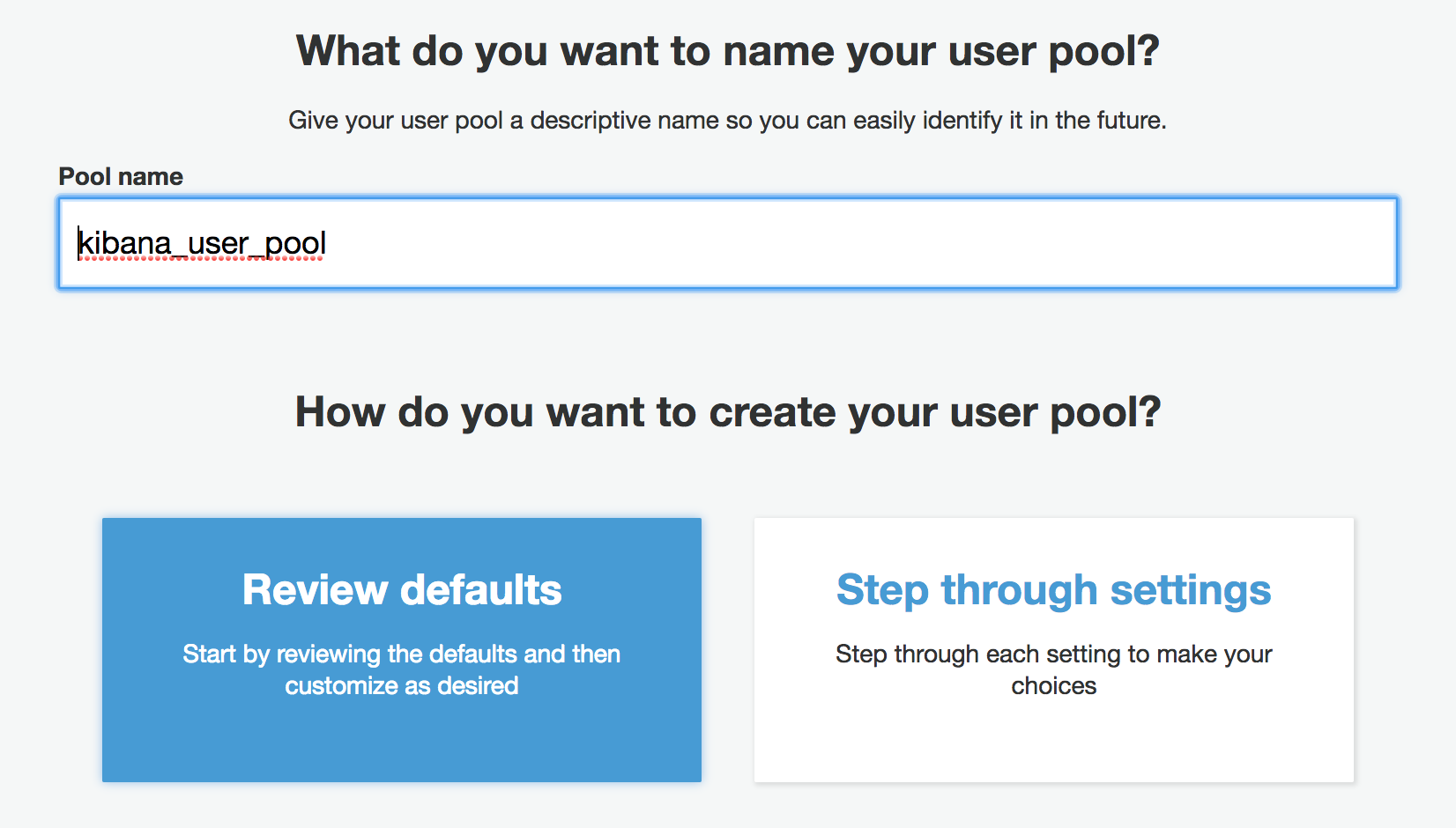Open the 'Step through settings' blue title
Image resolution: width=1456 pixels, height=828 pixels.
coord(1054,590)
